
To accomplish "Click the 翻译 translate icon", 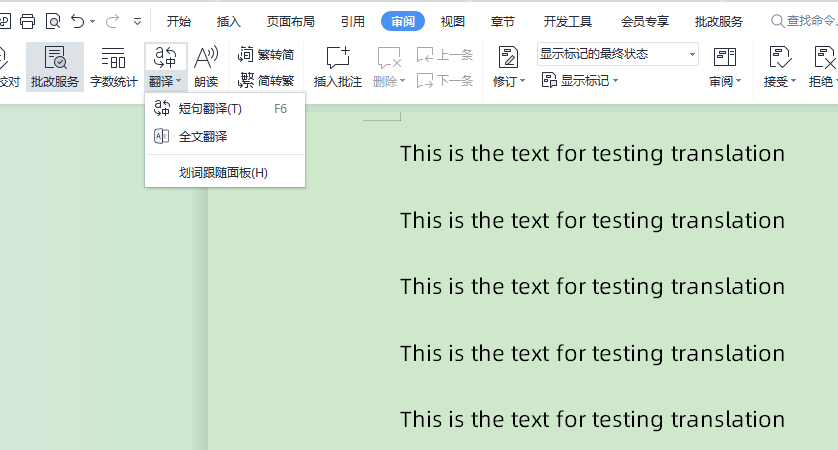I will pos(166,57).
